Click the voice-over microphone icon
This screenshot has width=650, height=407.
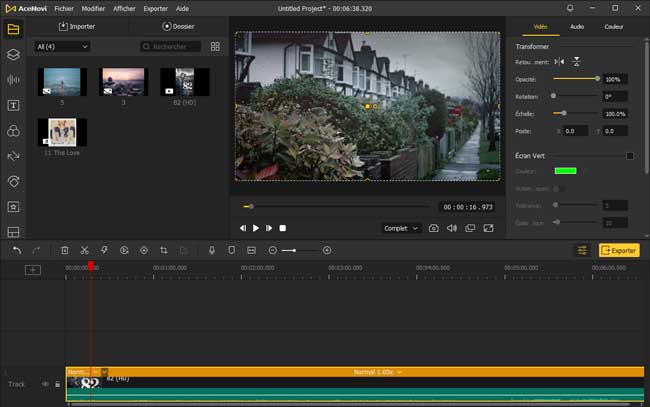(211, 250)
